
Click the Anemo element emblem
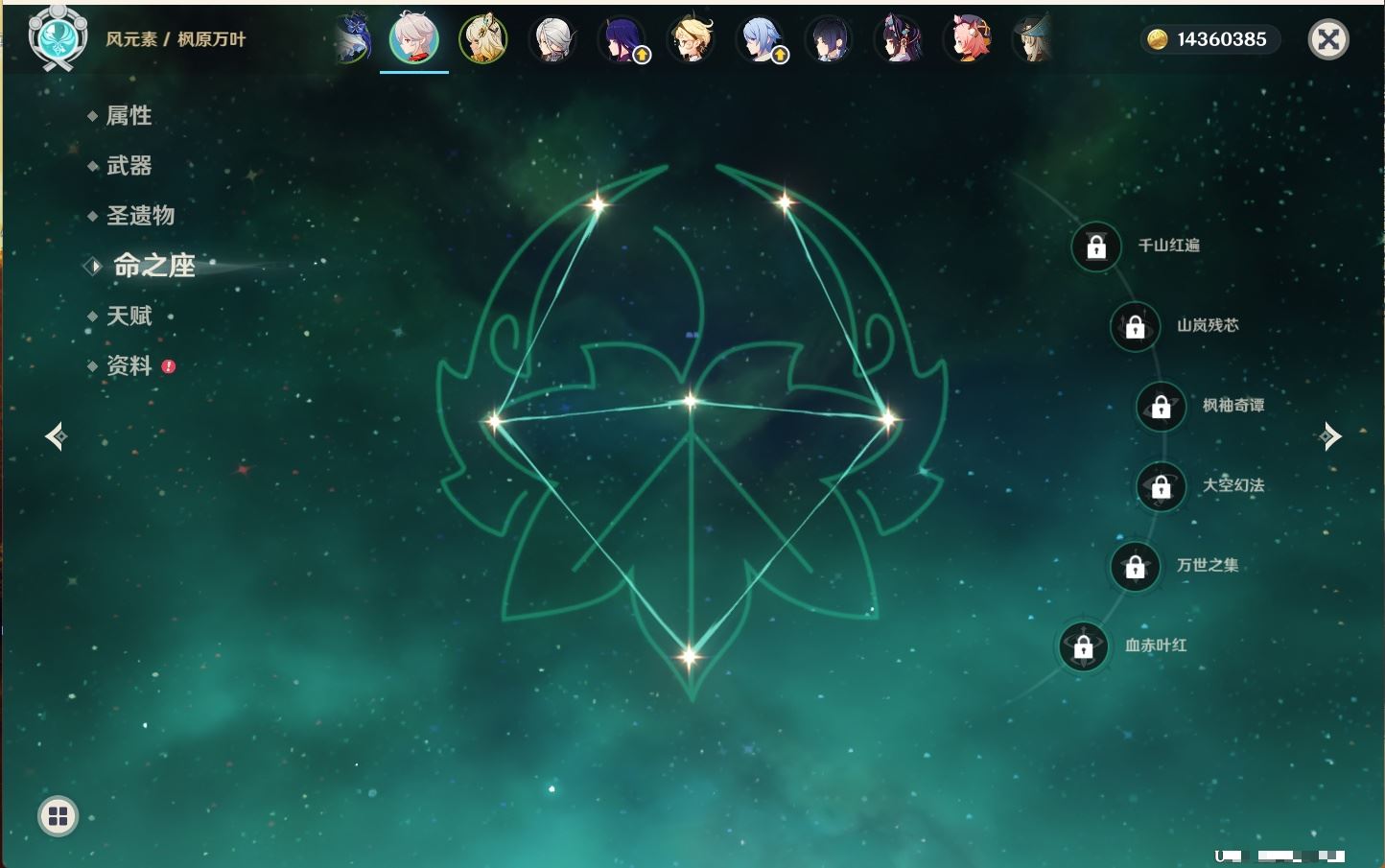pos(58,37)
